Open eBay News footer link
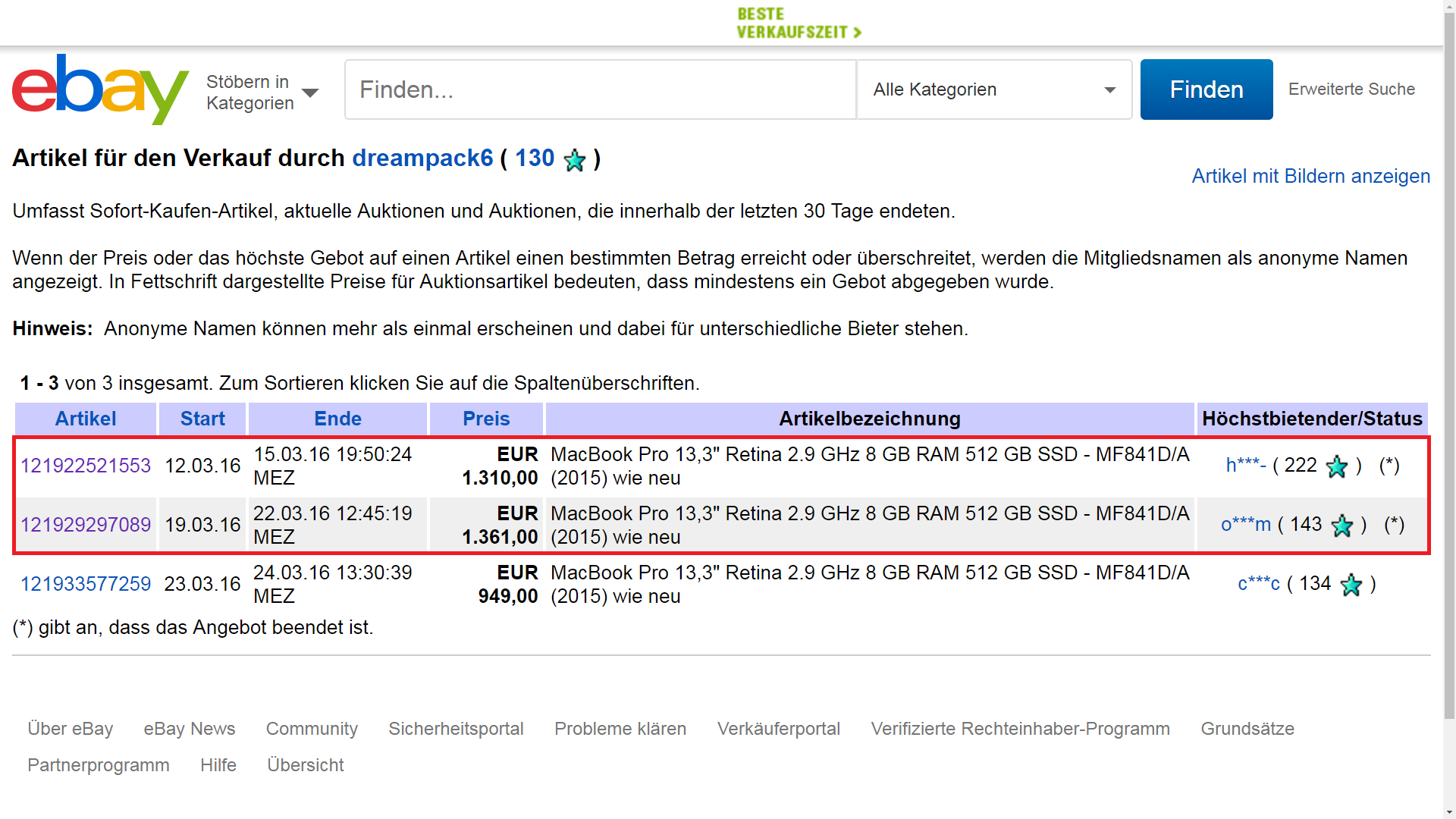Screen dimensions: 1456x819 (x=190, y=729)
